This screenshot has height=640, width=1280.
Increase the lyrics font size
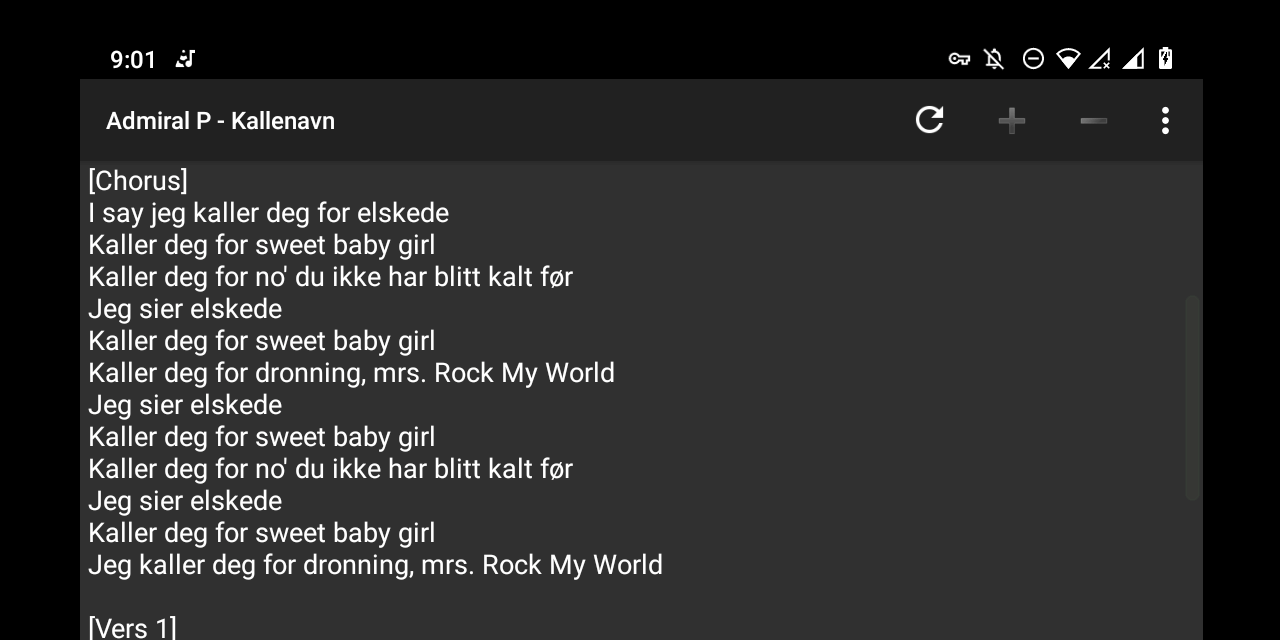tap(1011, 120)
